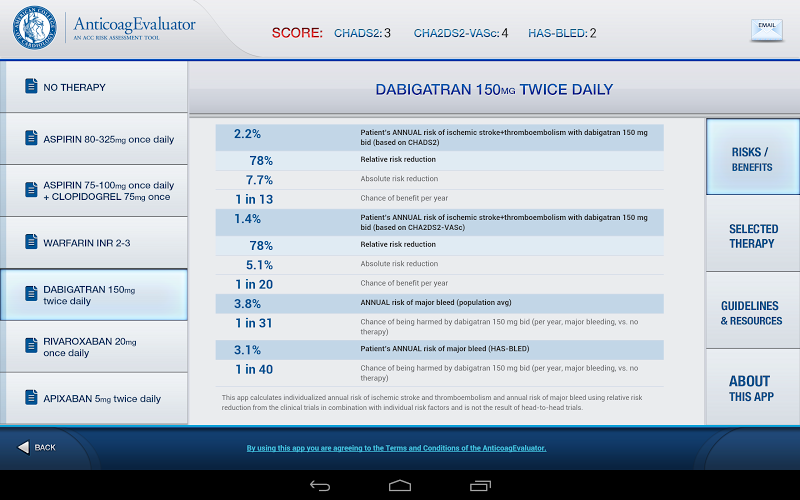Select Warfarin INR 2-3 therapy
The image size is (800, 500).
pos(94,243)
